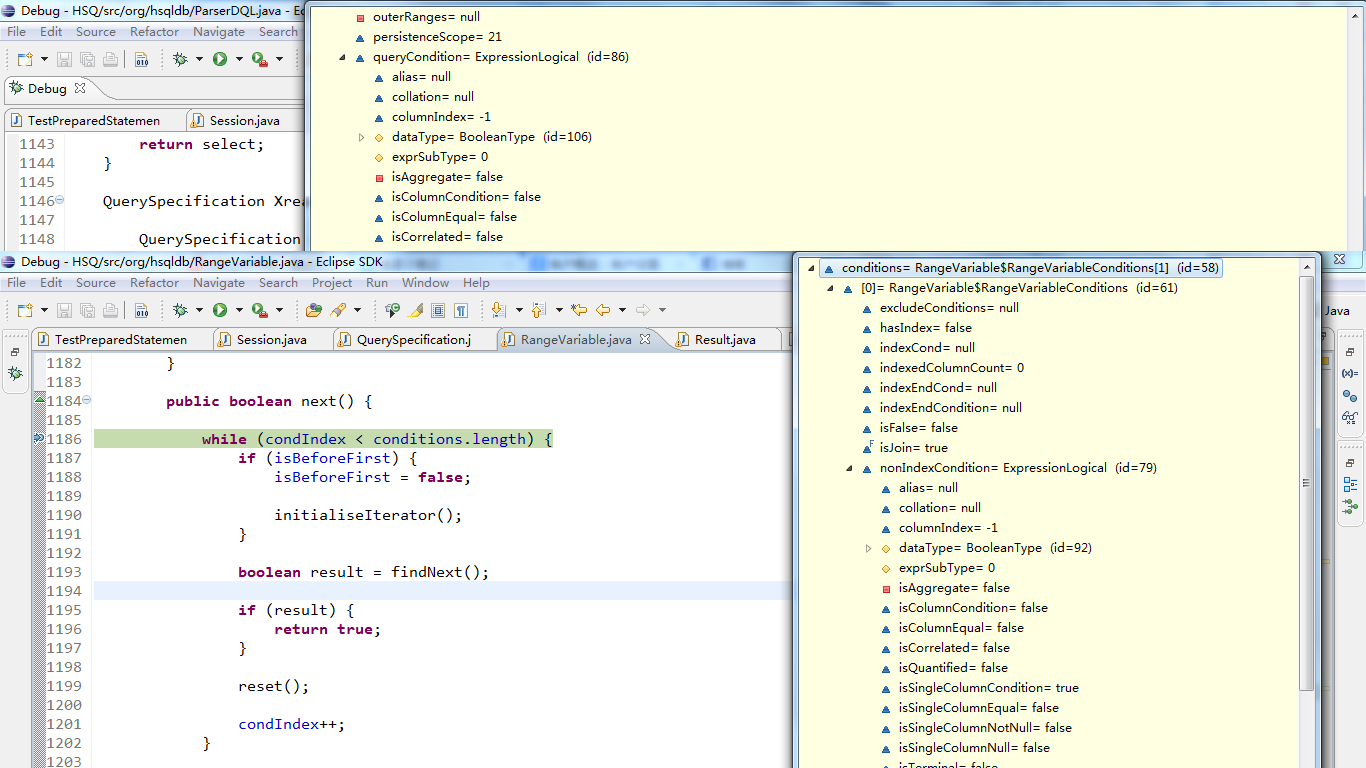Click code line 'boolean result = findNext();'
This screenshot has height=768, width=1366.
[x=364, y=572]
